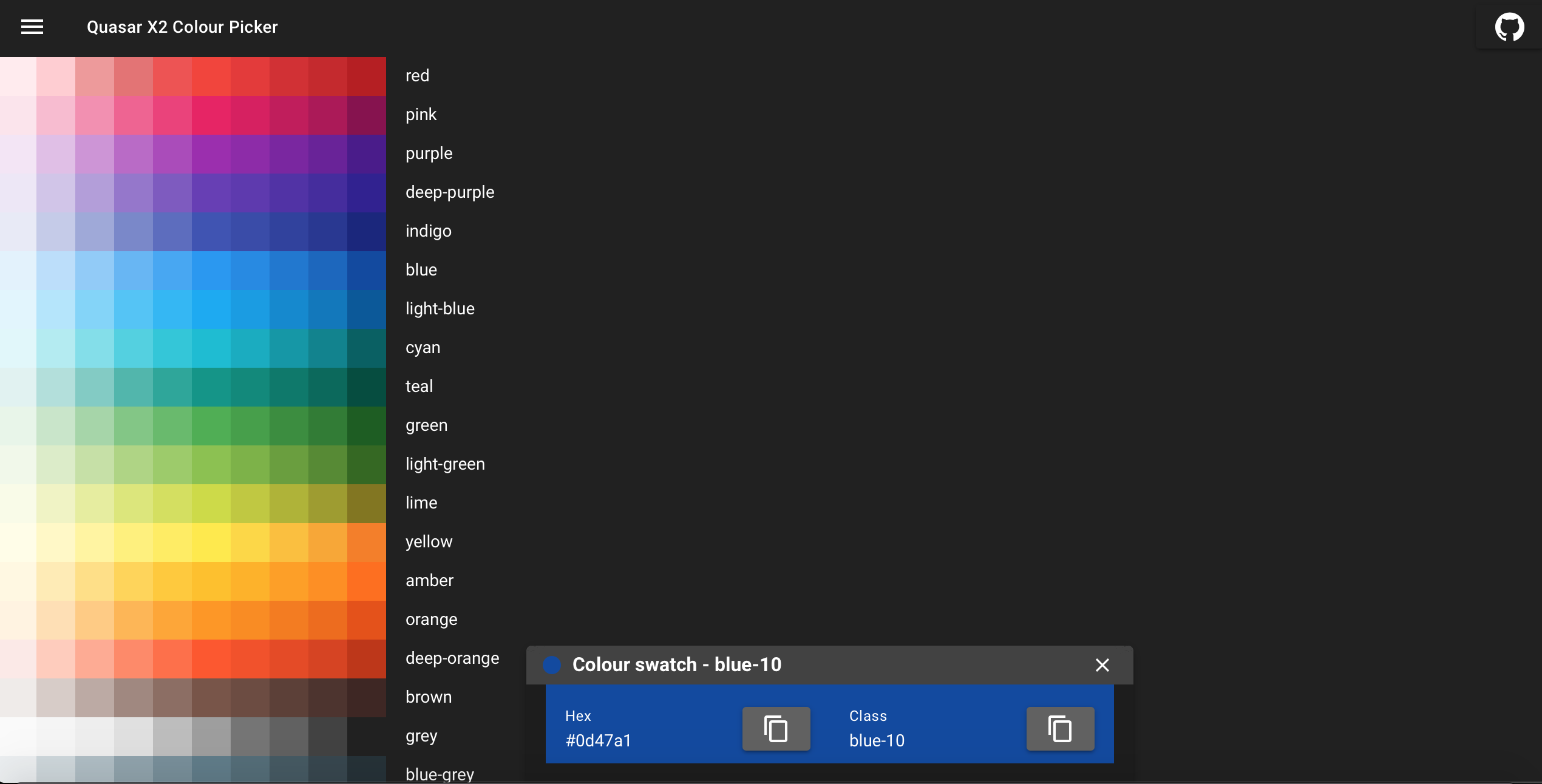
Task: Choose the indigo colour row
Action: tap(428, 231)
